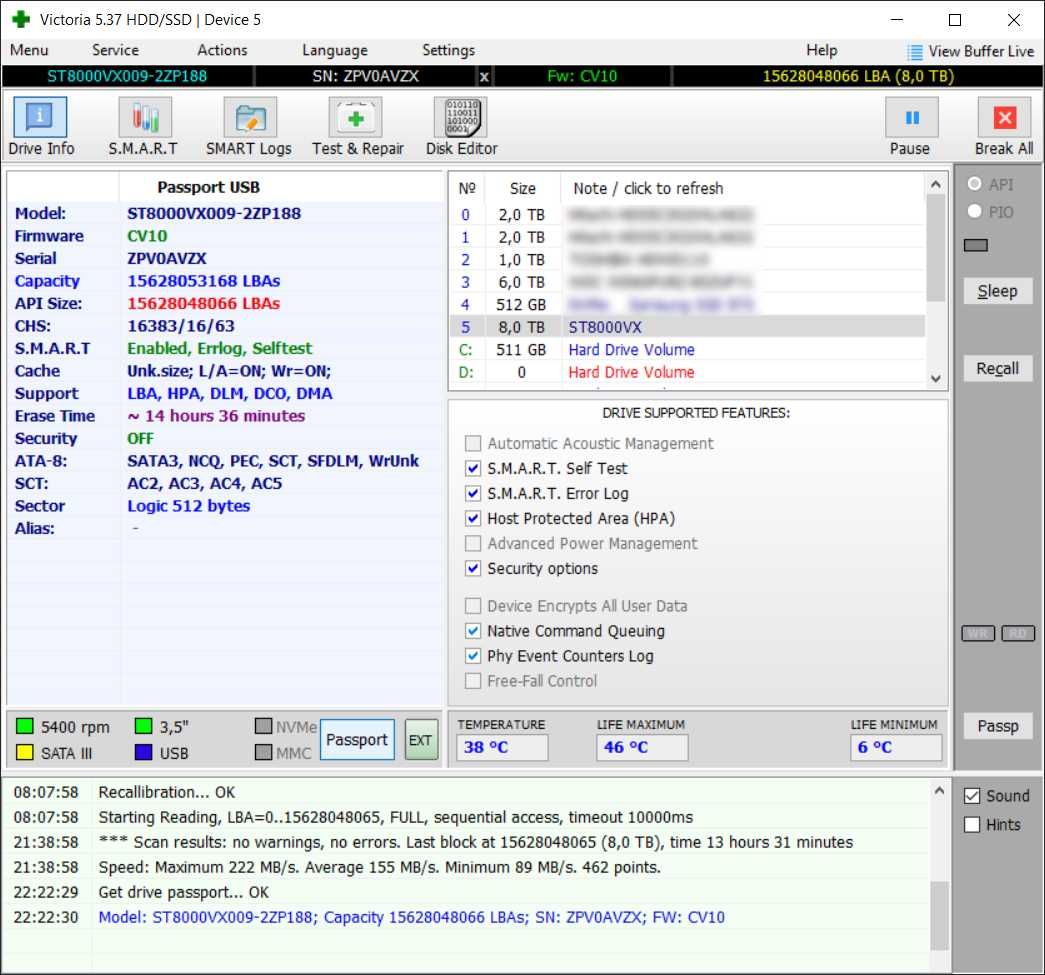Click the green 5400 rpm indicator
This screenshot has width=1045, height=975.
(25, 726)
